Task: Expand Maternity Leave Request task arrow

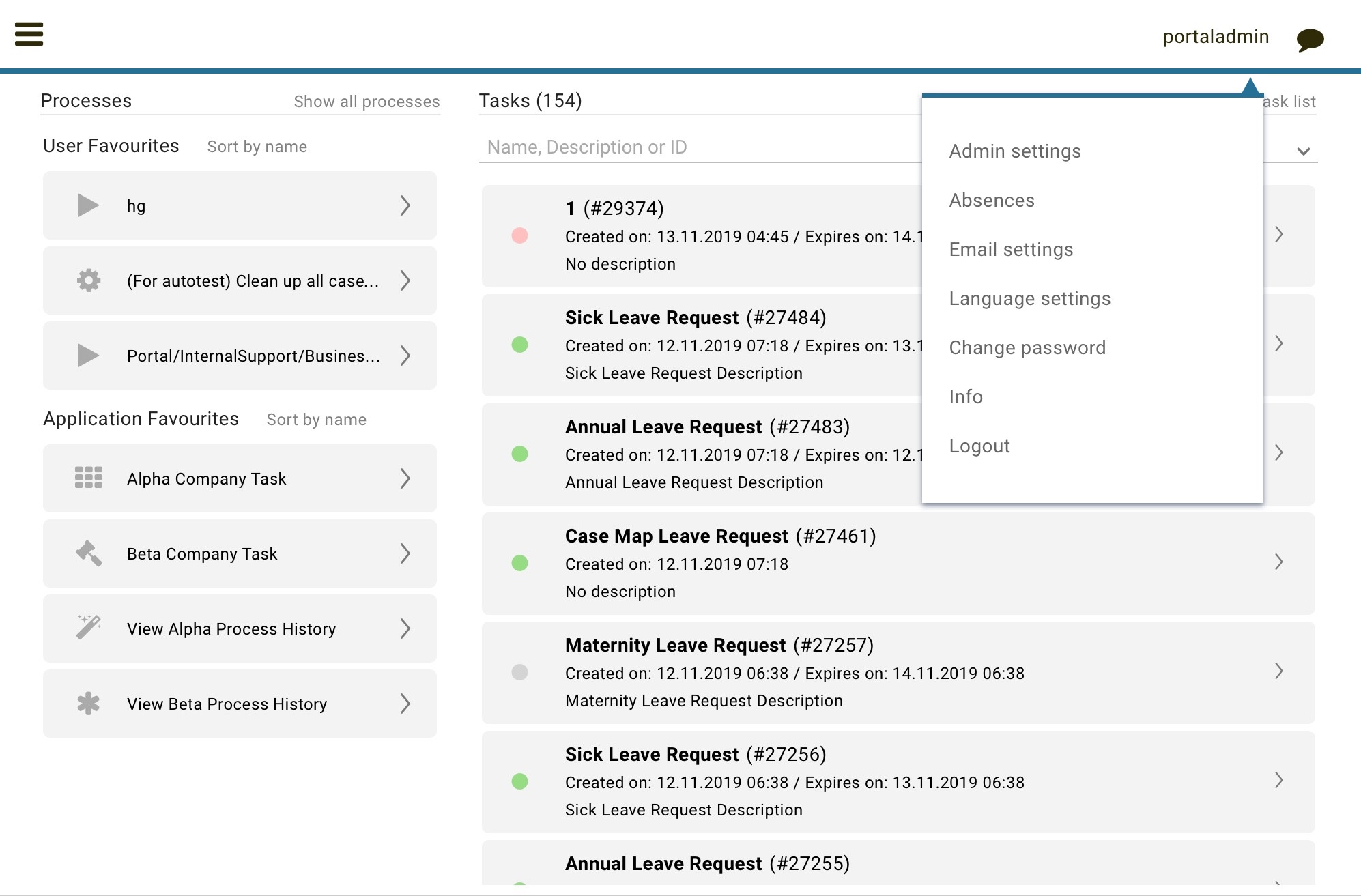Action: pyautogui.click(x=1278, y=671)
